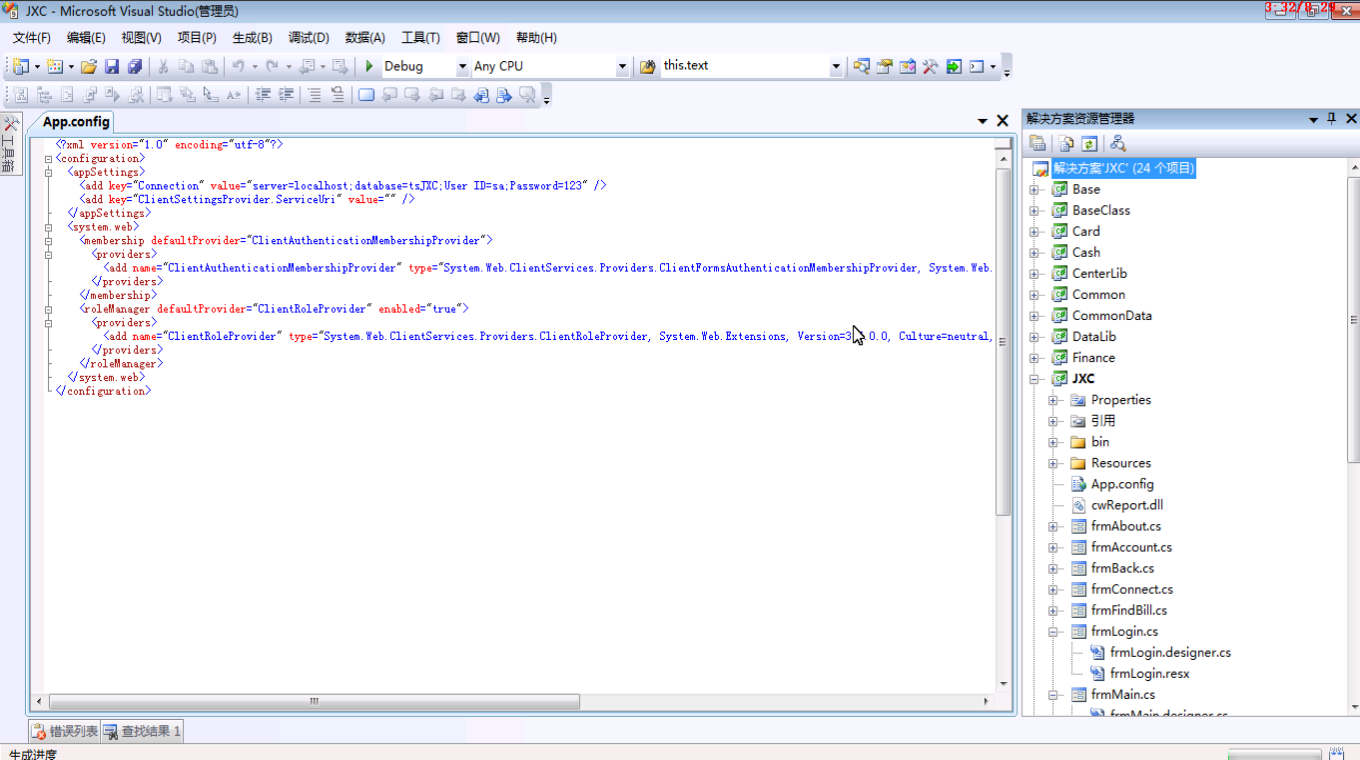
Task: Select frmLogin.designer.cs in Solution Explorer
Action: [1170, 652]
